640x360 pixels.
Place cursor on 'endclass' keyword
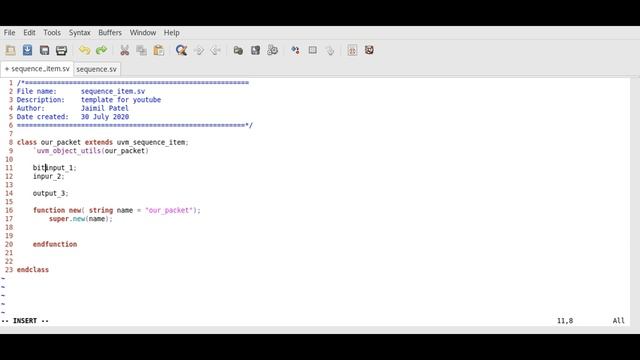33,270
